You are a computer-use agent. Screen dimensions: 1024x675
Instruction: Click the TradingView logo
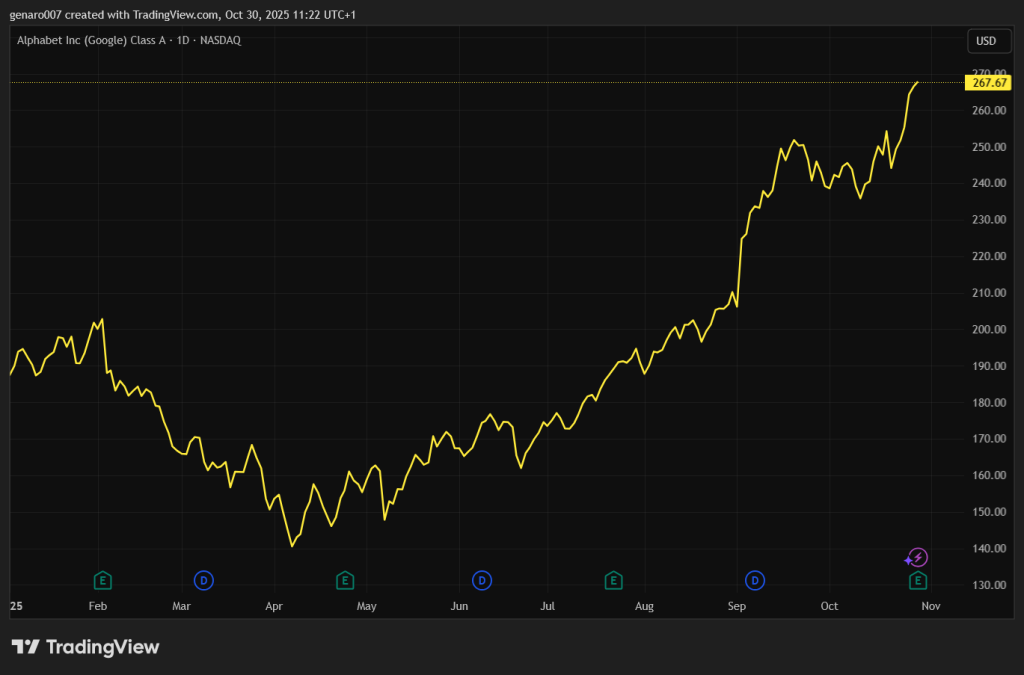coord(85,647)
